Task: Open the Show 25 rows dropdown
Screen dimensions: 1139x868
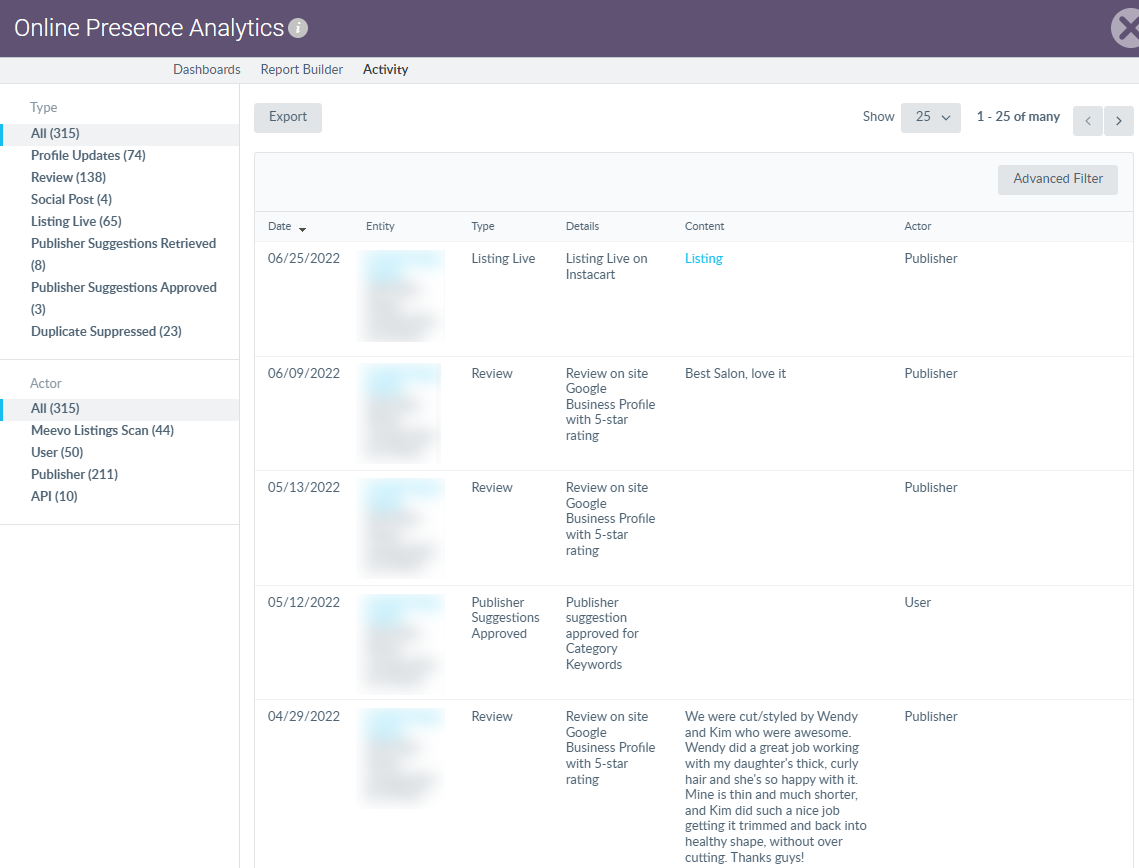Action: pos(931,118)
